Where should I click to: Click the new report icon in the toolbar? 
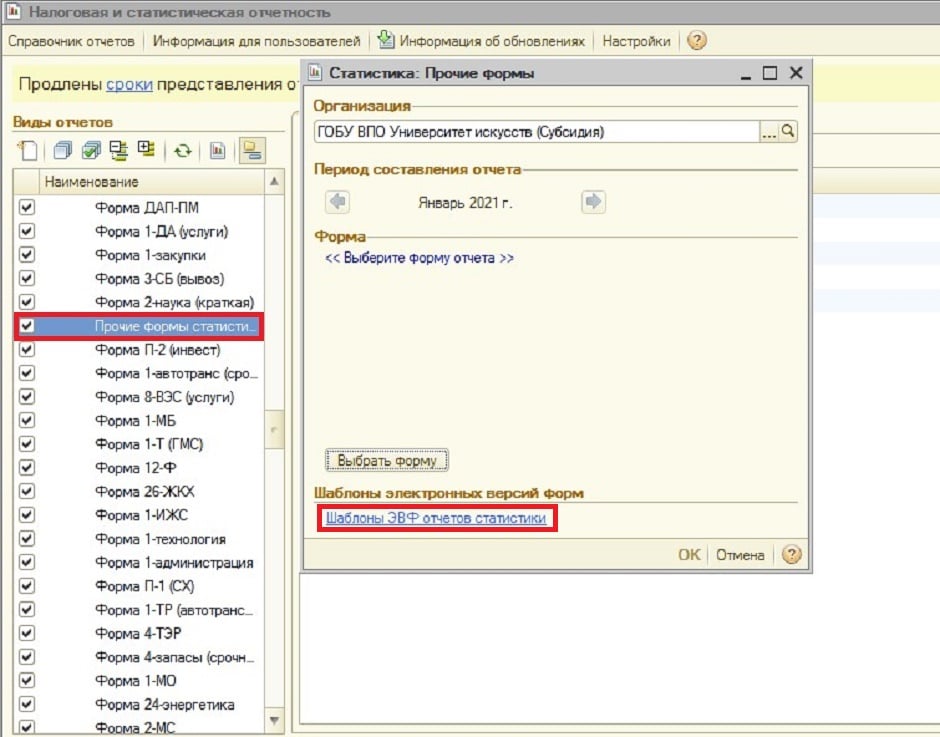pos(27,151)
